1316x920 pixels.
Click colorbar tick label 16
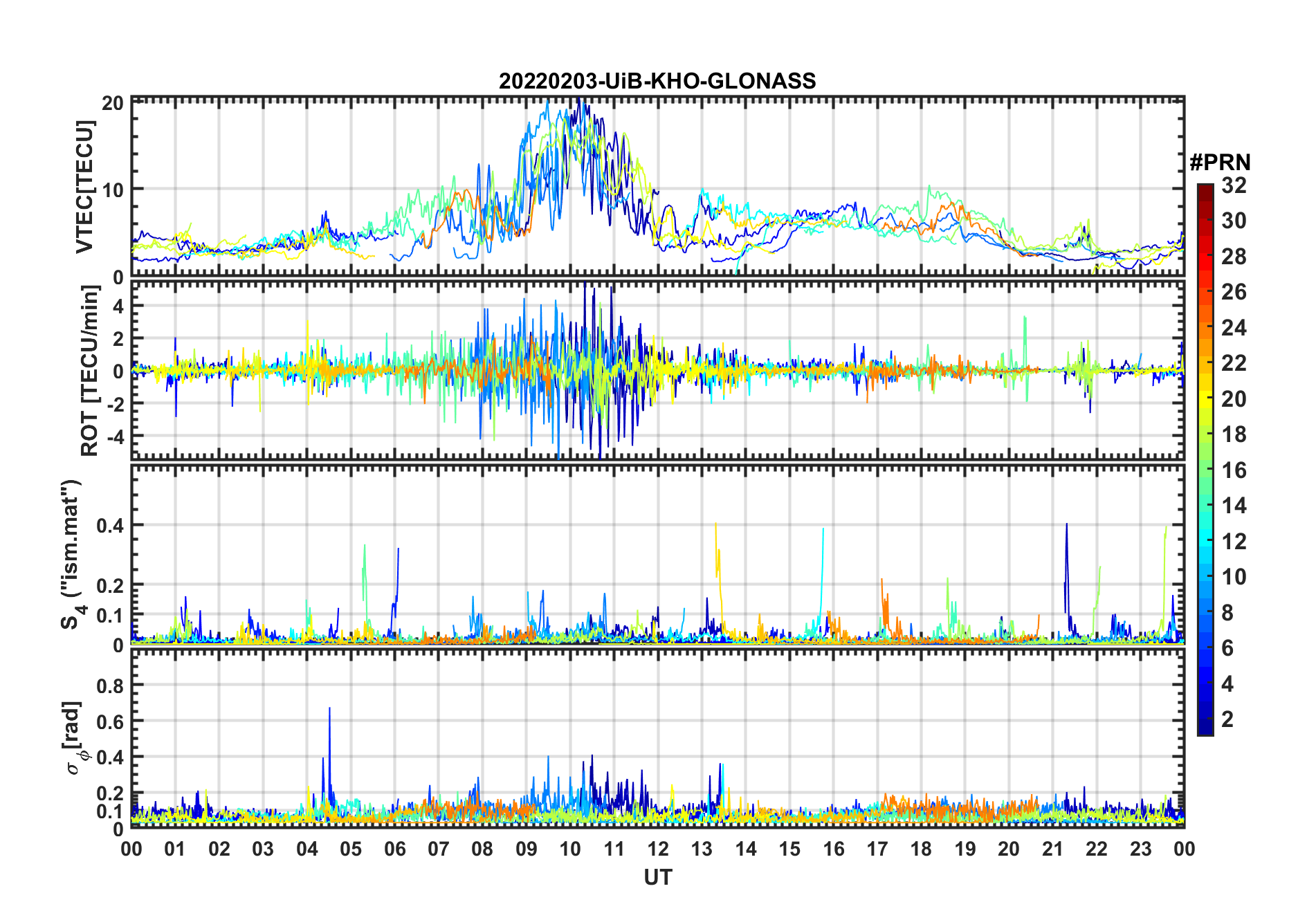tap(1234, 470)
